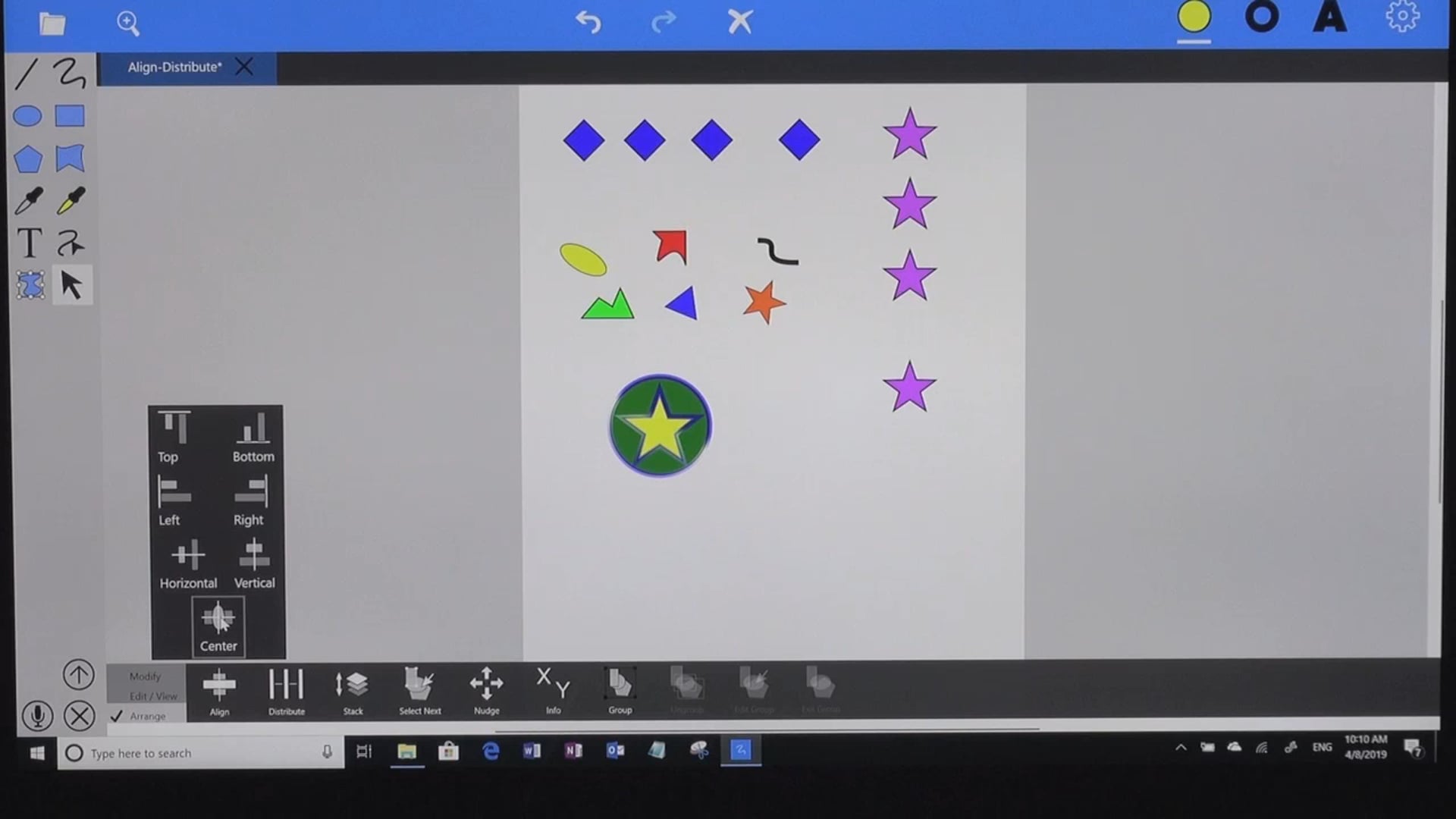Screen dimensions: 1456x819
Task: Open the Align-Distribute tab
Action: [x=176, y=67]
